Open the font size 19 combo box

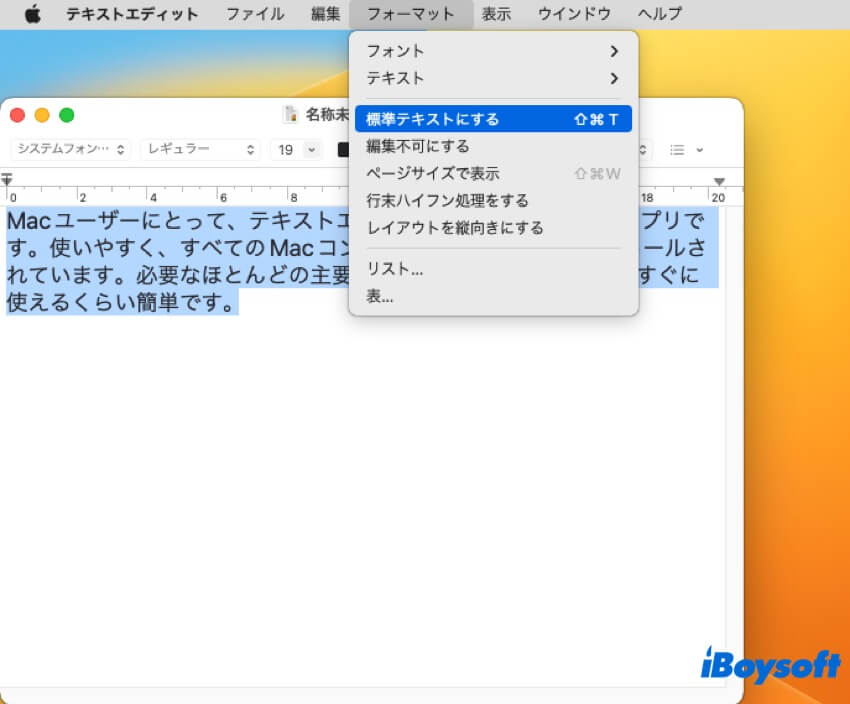click(x=296, y=150)
